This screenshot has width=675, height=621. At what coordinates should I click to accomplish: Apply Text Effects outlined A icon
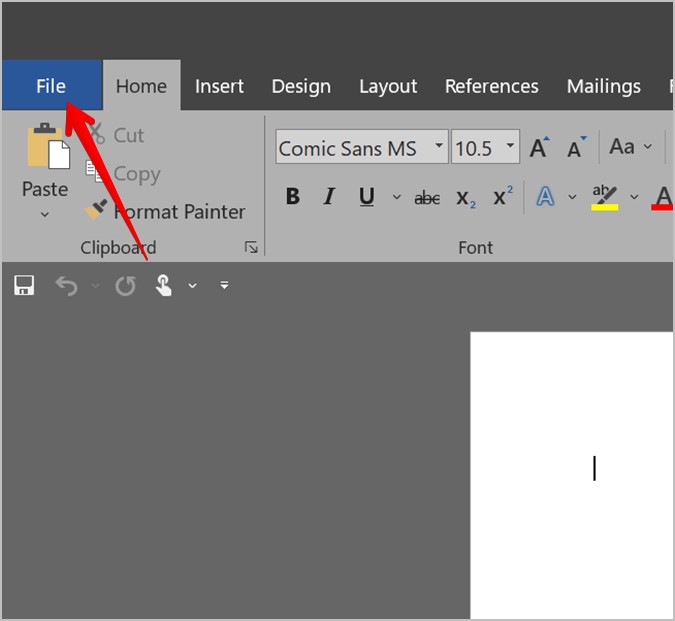click(x=545, y=196)
